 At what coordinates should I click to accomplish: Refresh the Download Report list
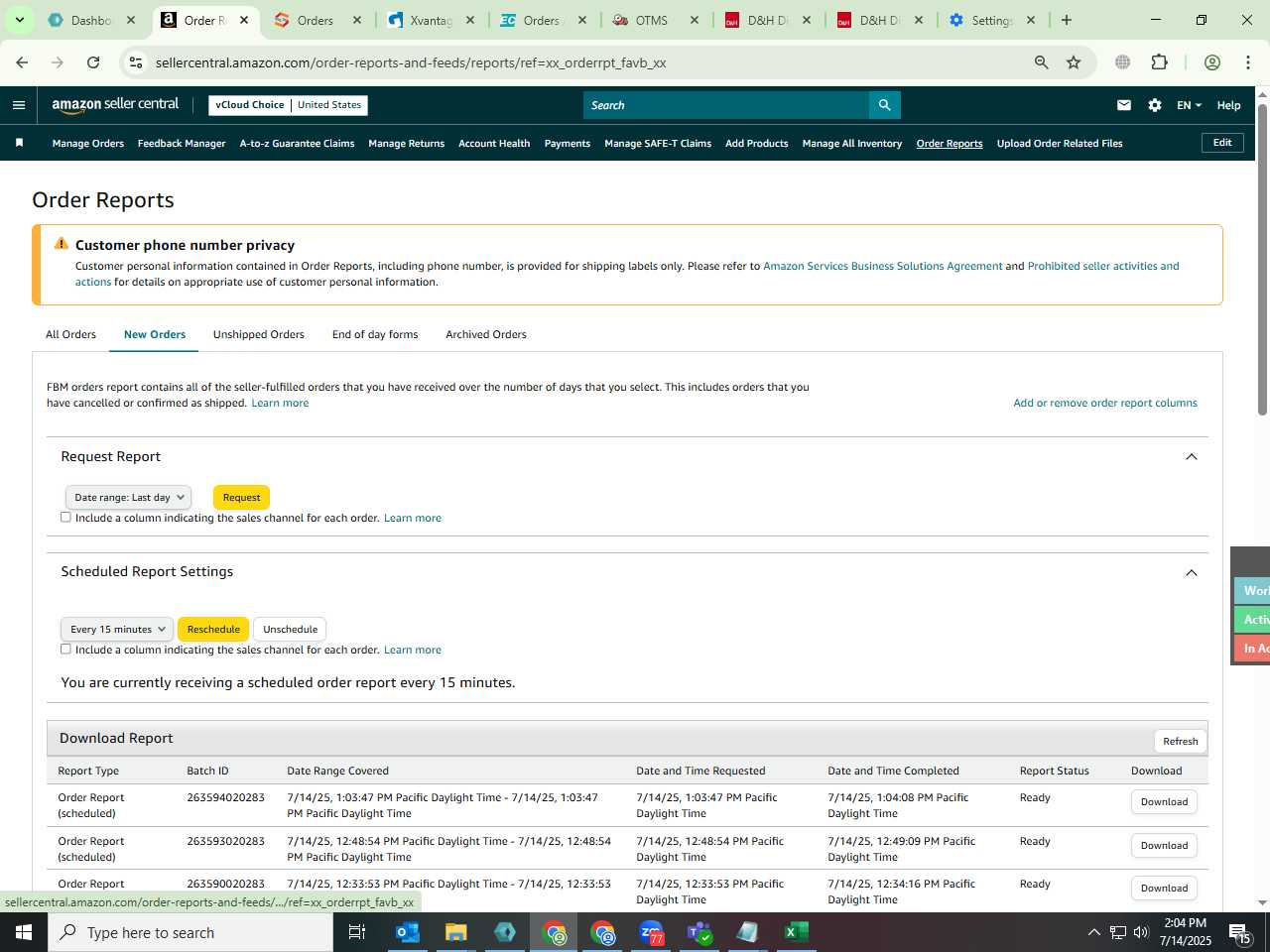click(x=1180, y=742)
